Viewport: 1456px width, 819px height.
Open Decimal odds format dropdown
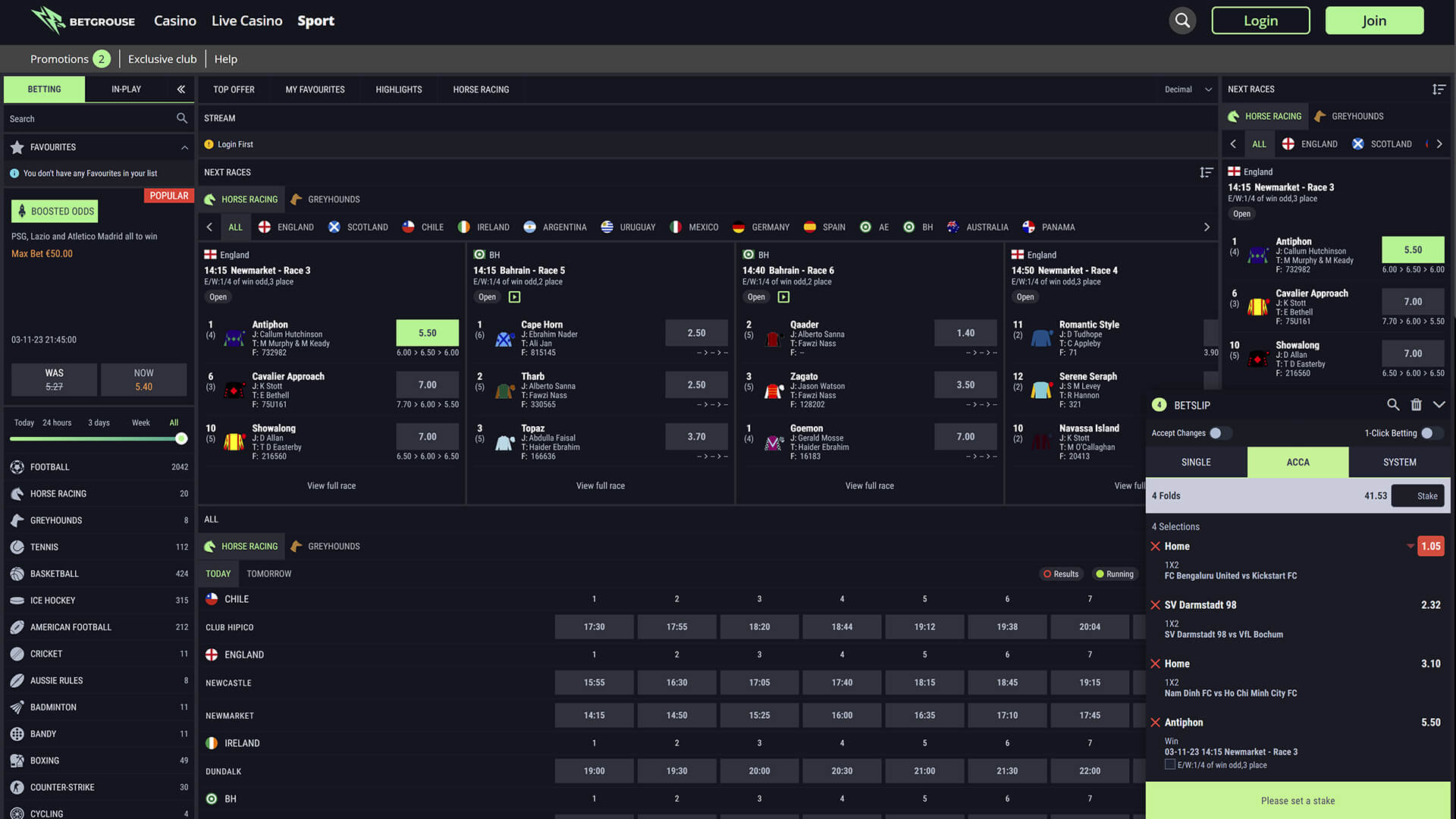click(x=1188, y=89)
